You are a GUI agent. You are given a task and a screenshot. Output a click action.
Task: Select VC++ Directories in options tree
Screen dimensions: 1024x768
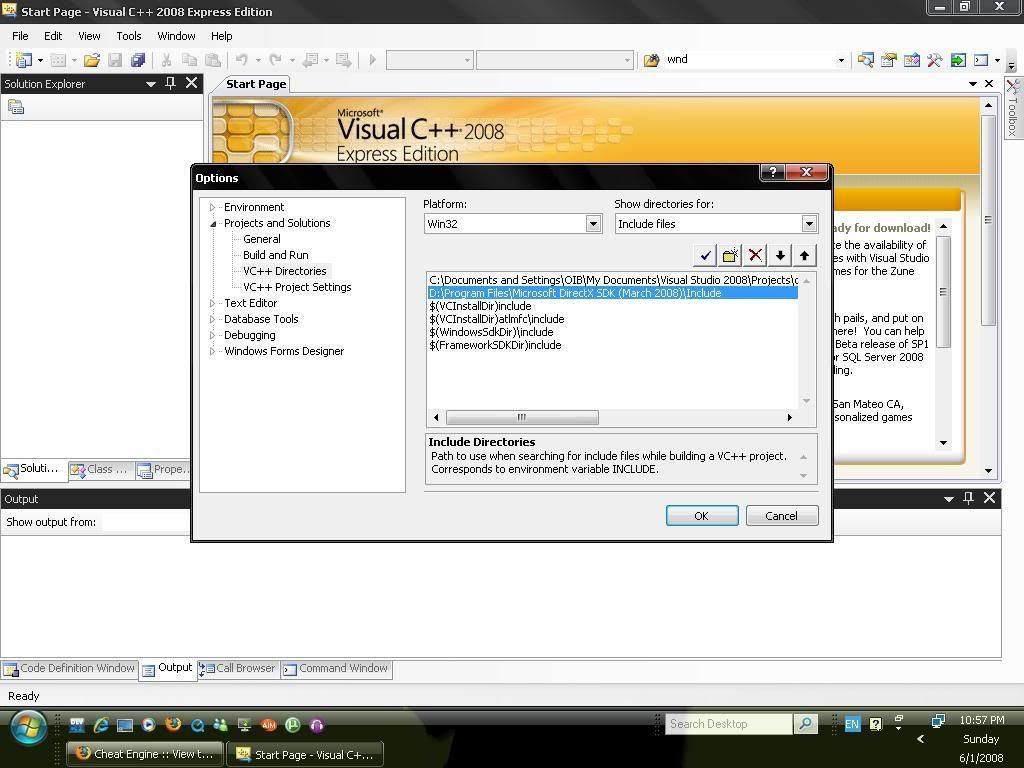click(x=285, y=271)
